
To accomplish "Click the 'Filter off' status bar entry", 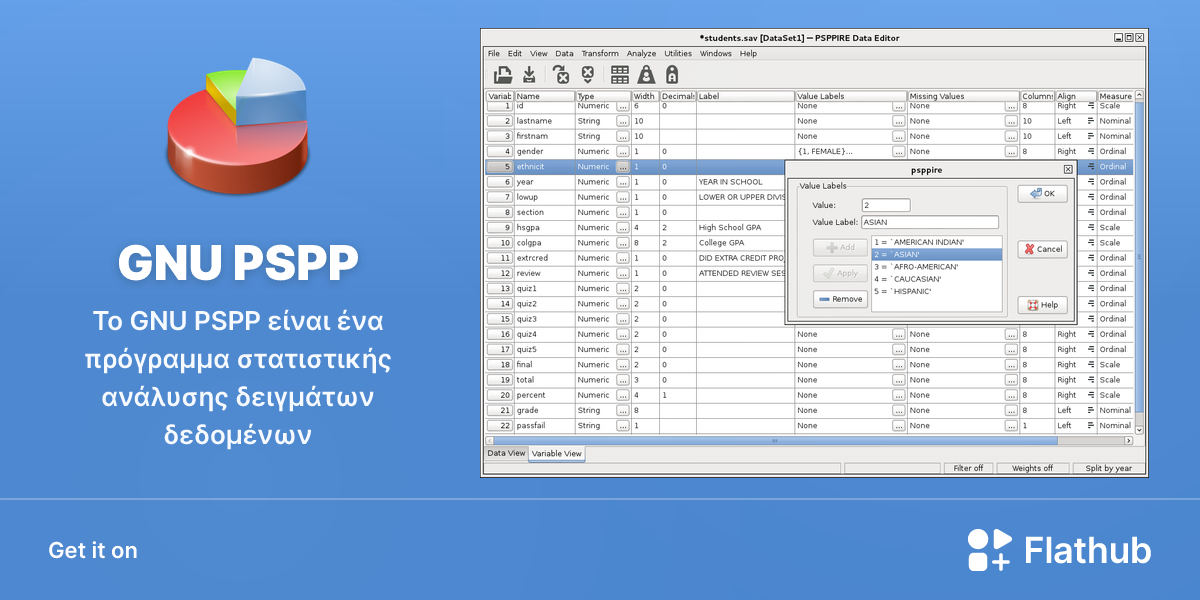I will click(968, 468).
